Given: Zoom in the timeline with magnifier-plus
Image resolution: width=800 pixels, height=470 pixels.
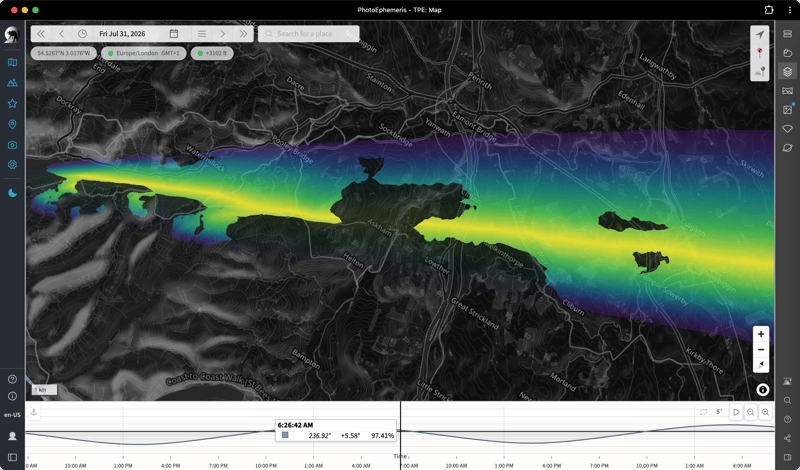Looking at the screenshot, I should coord(765,412).
